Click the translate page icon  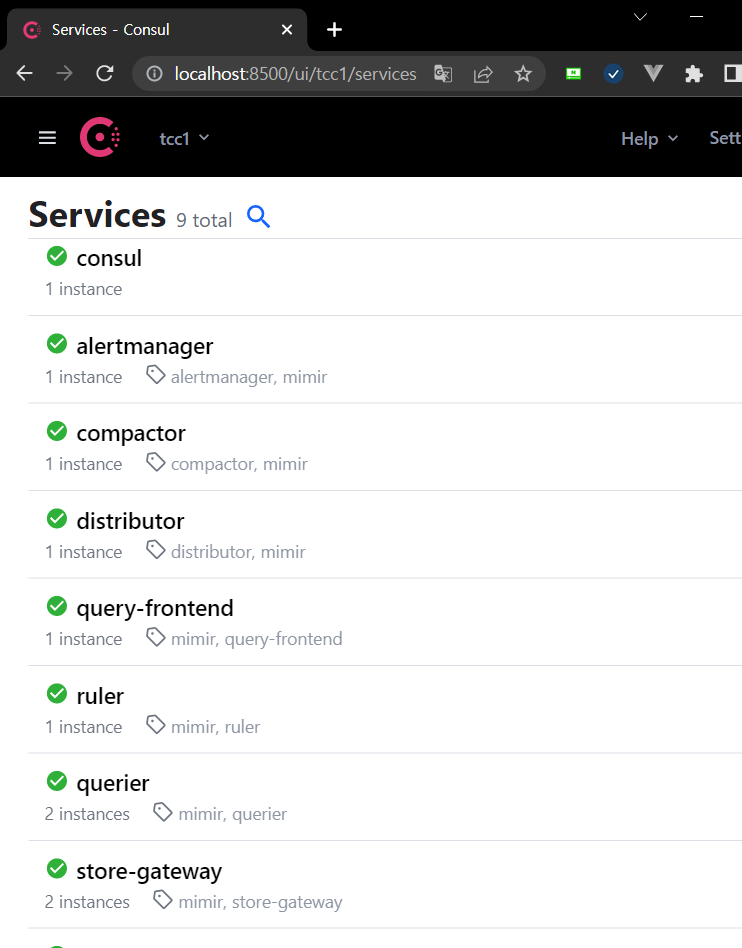pos(443,74)
